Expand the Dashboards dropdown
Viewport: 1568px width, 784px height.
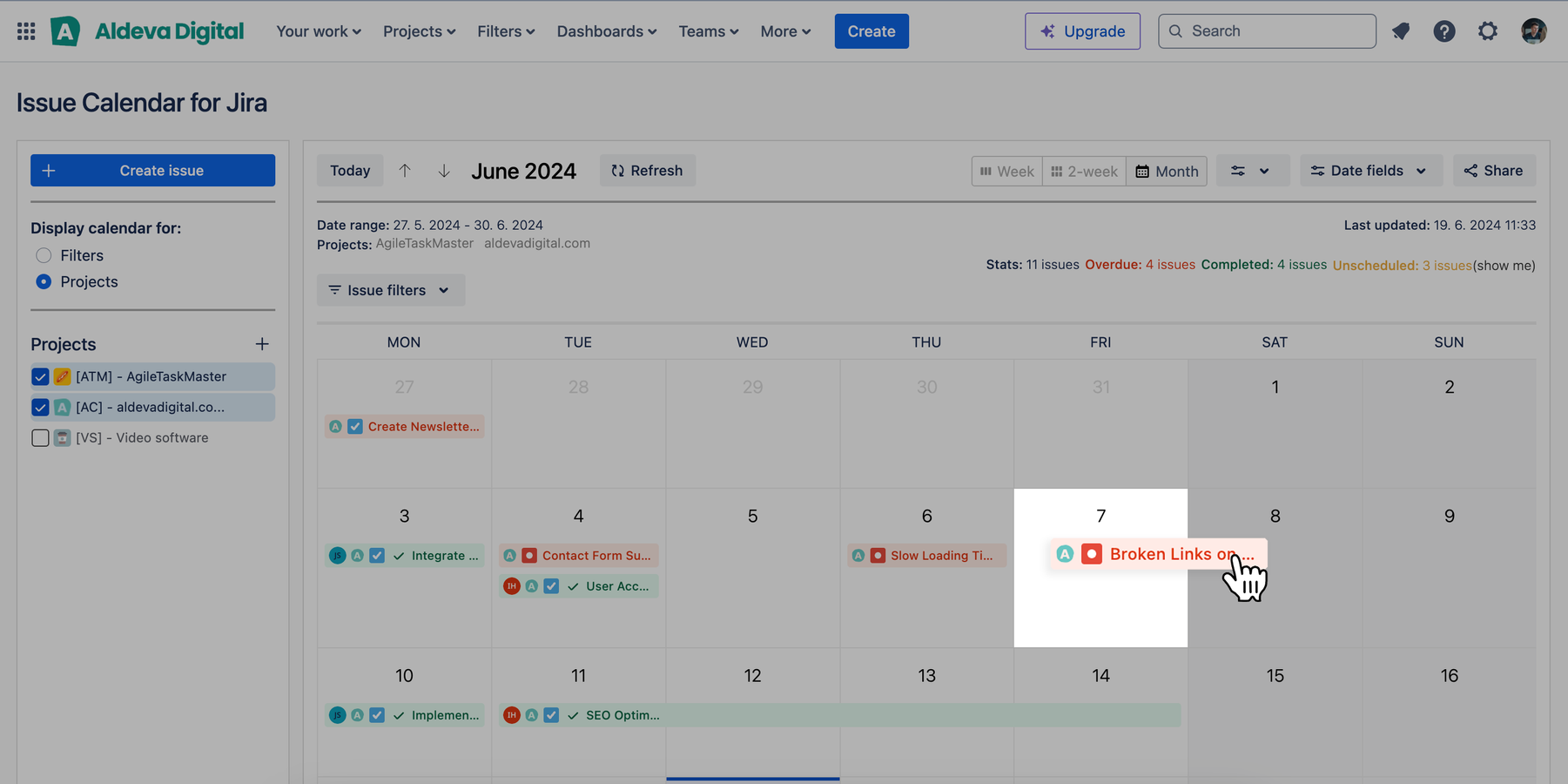(607, 31)
